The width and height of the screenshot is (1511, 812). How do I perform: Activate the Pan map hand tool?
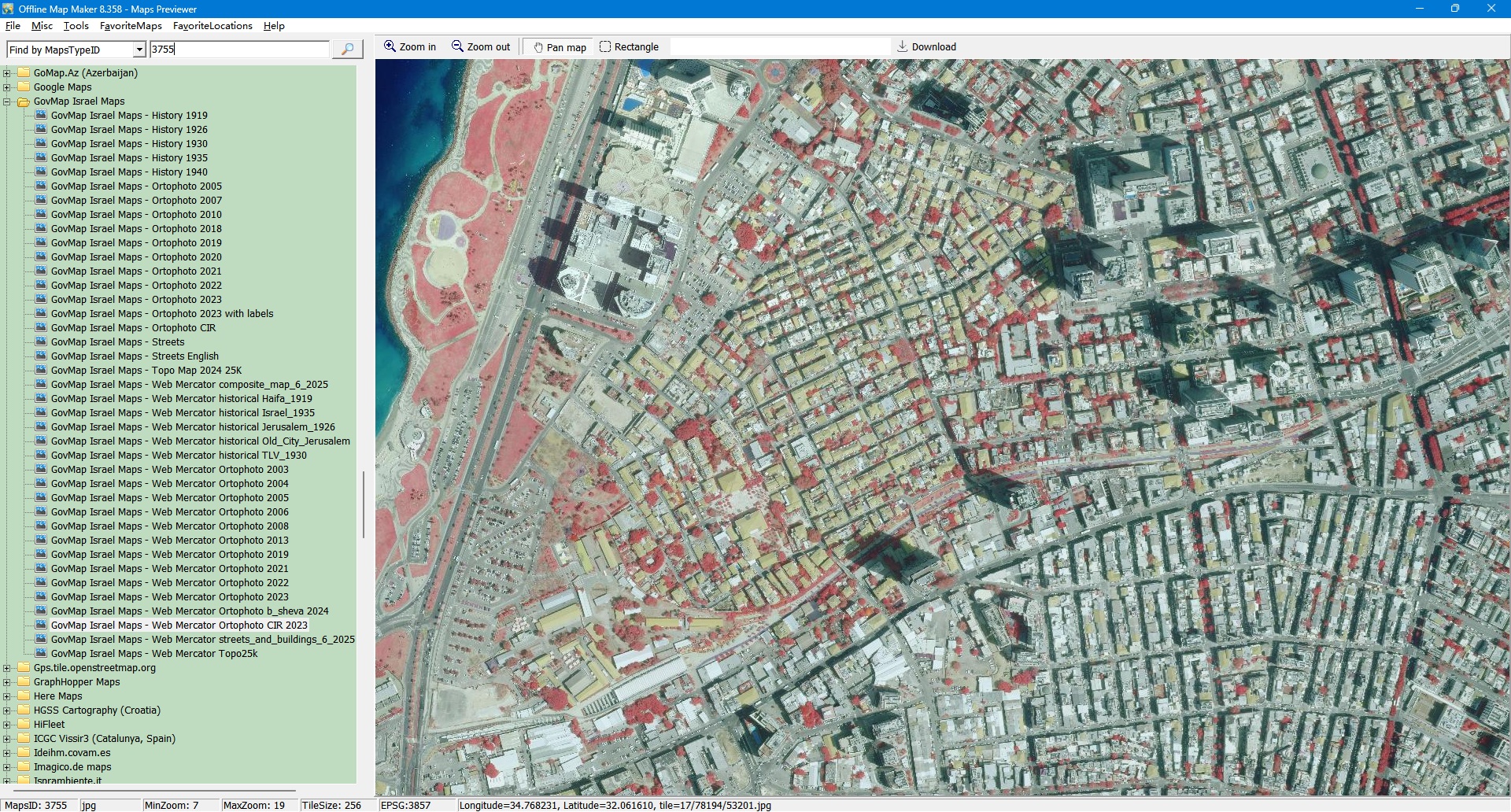(538, 47)
